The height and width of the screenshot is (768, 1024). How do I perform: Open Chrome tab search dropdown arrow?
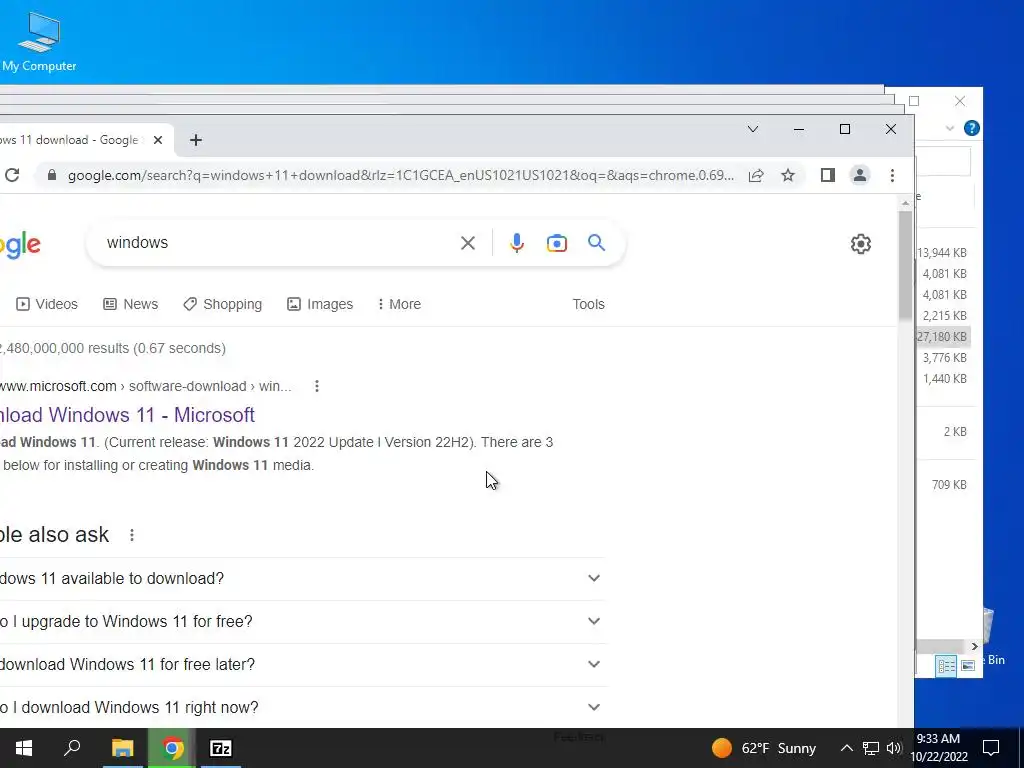point(753,129)
